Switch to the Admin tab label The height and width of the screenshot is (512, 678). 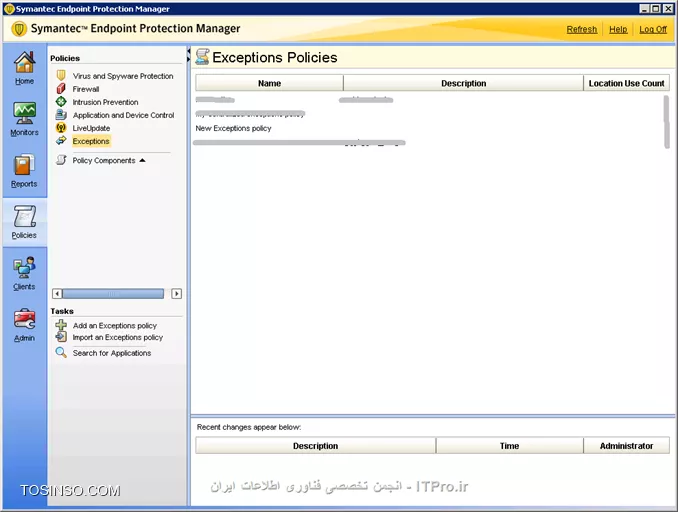(24, 338)
